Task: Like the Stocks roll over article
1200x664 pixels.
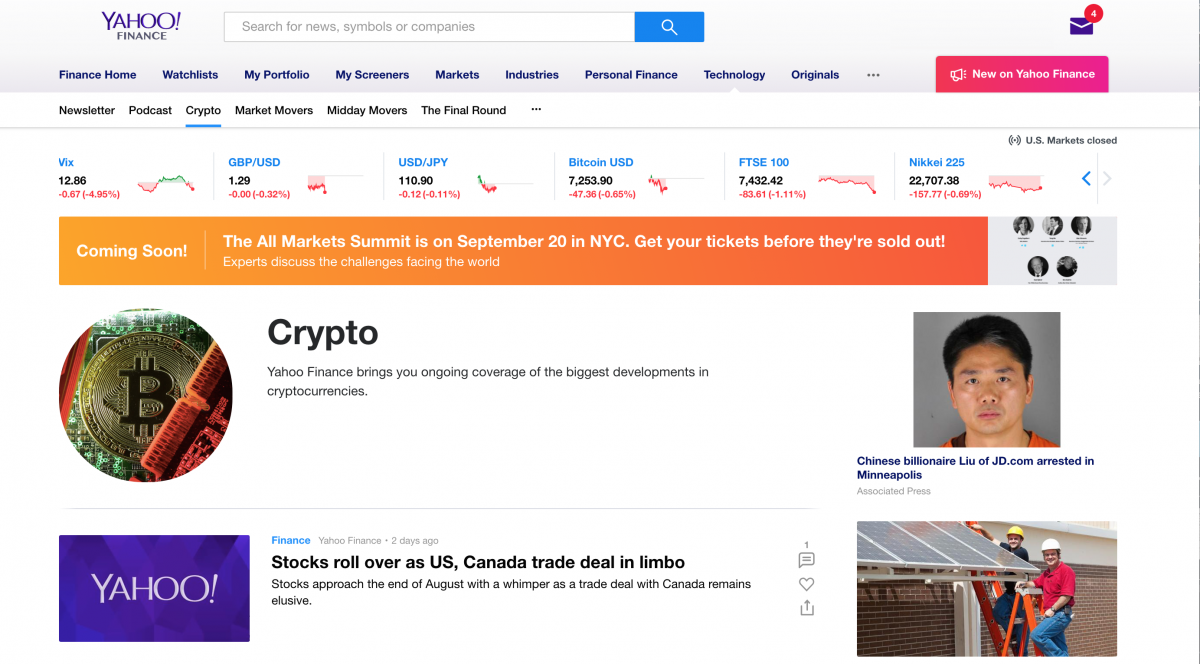Action: tap(806, 584)
